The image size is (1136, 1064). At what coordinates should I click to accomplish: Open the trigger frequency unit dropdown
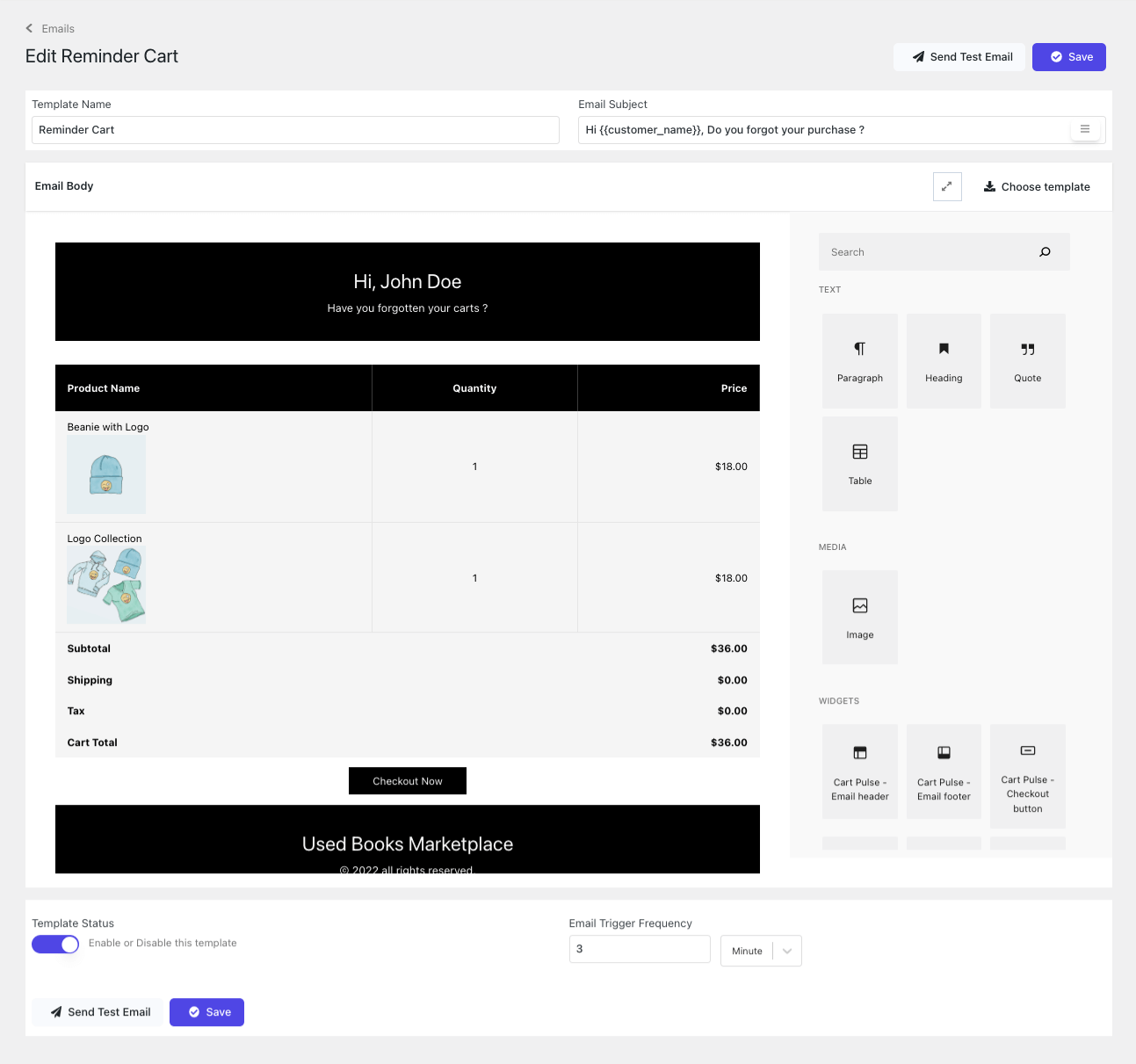(x=760, y=950)
